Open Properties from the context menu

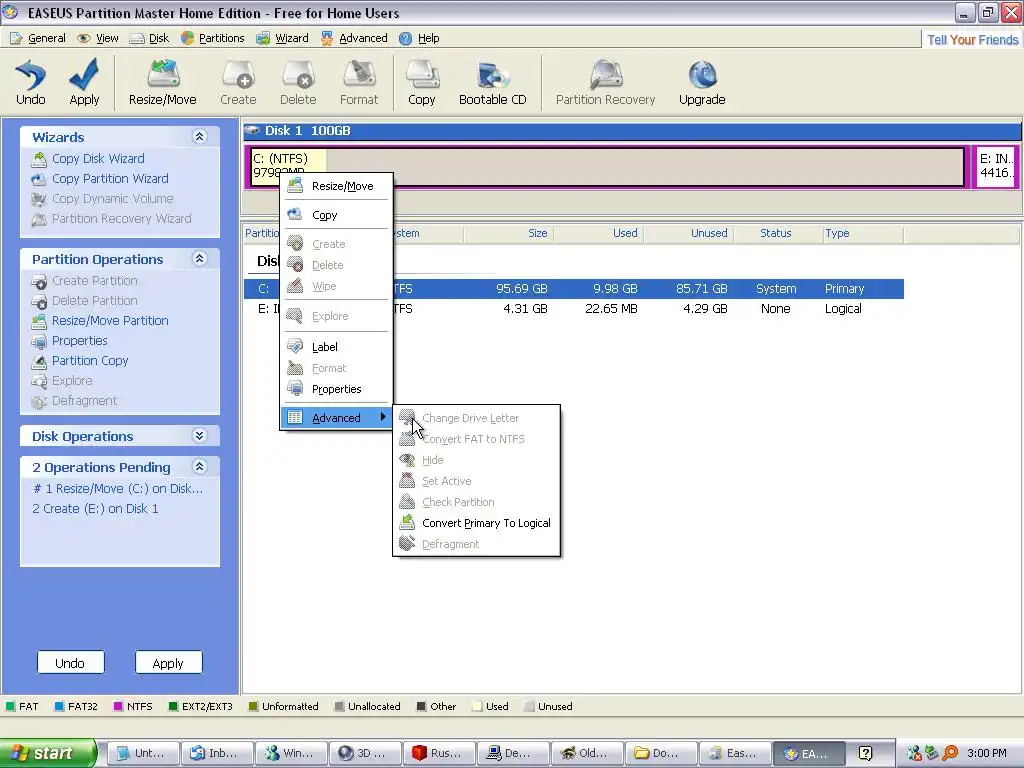pyautogui.click(x=336, y=389)
